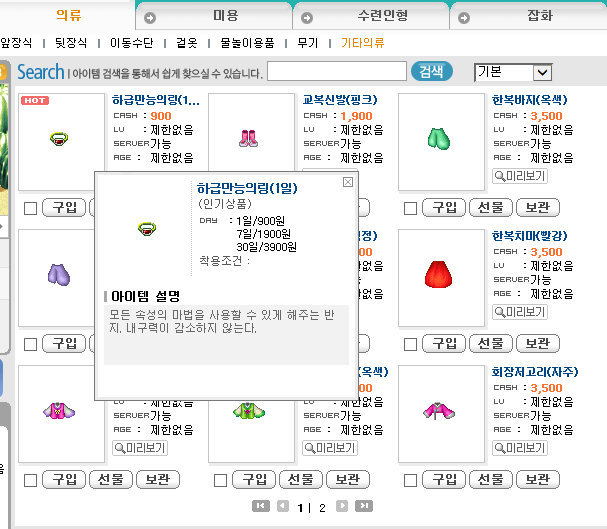Open the 한복바지(옥색) item title link
The image size is (607, 529).
[529, 100]
